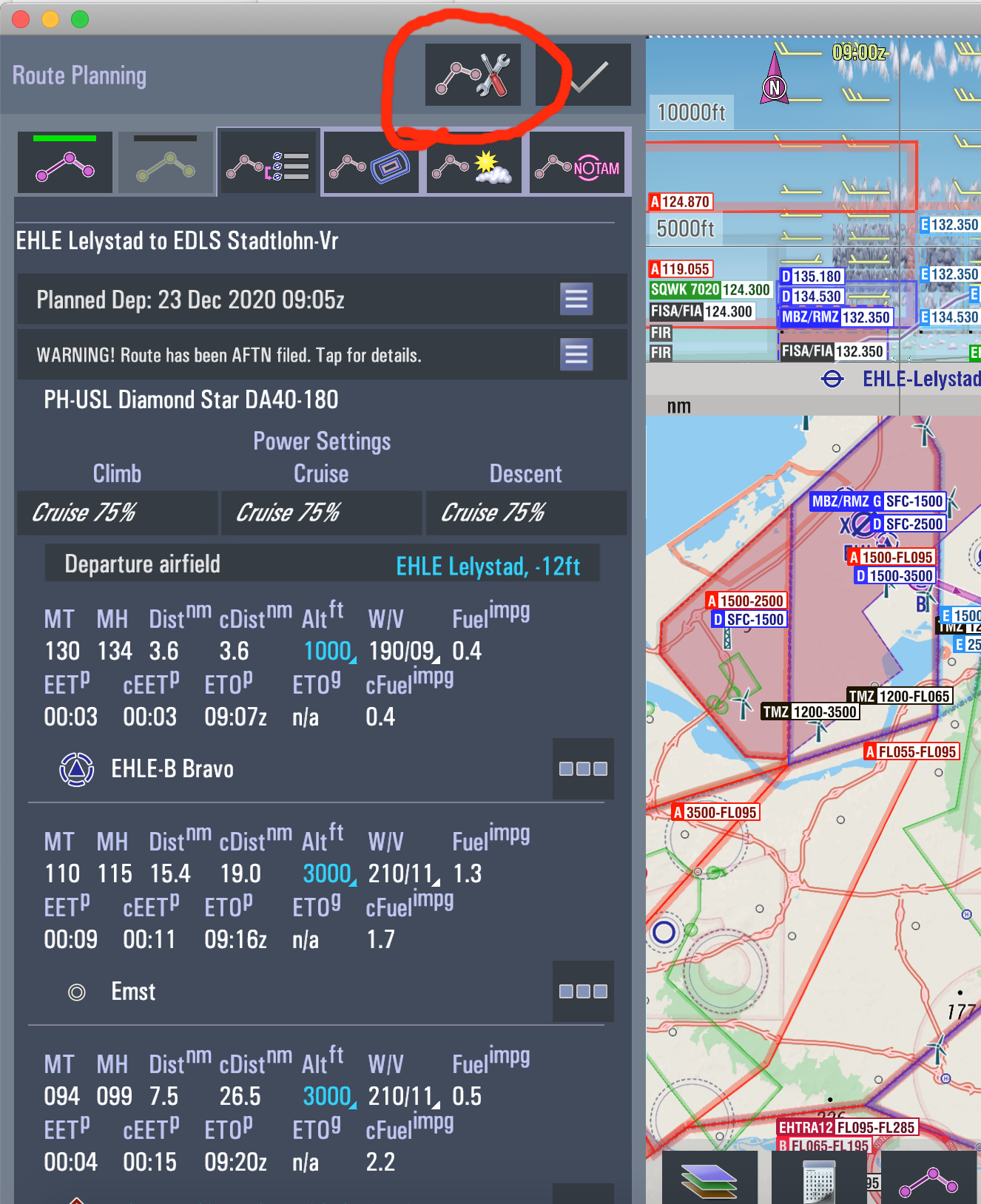981x1204 pixels.
Task: Select MBZ/RMZ 132.350 profile label
Action: 836,317
